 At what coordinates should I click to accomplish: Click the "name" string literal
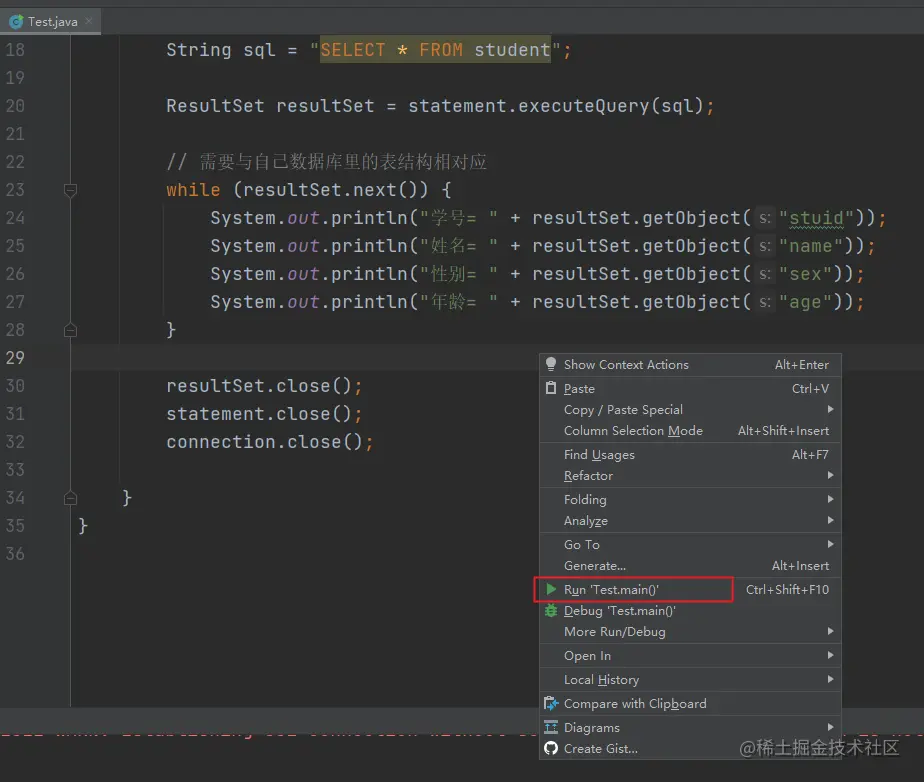811,246
